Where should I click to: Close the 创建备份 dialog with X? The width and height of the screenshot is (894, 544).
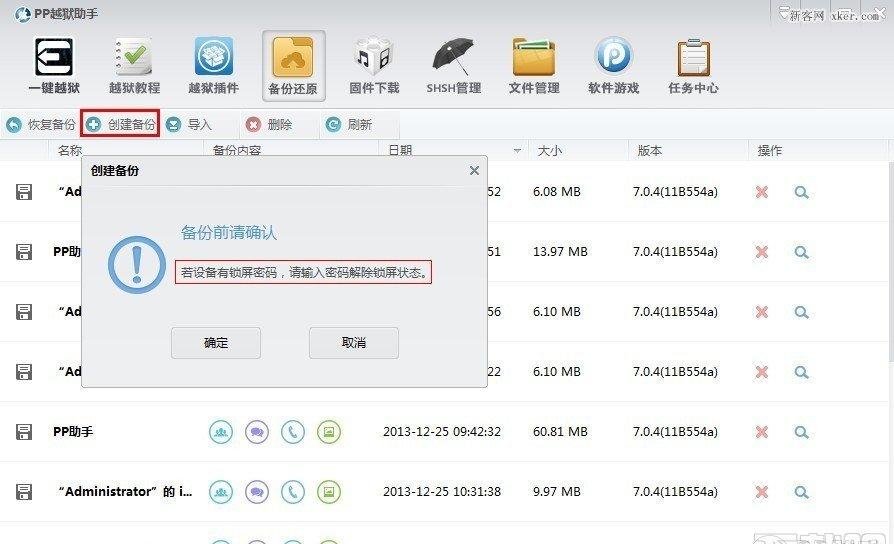pos(474,170)
